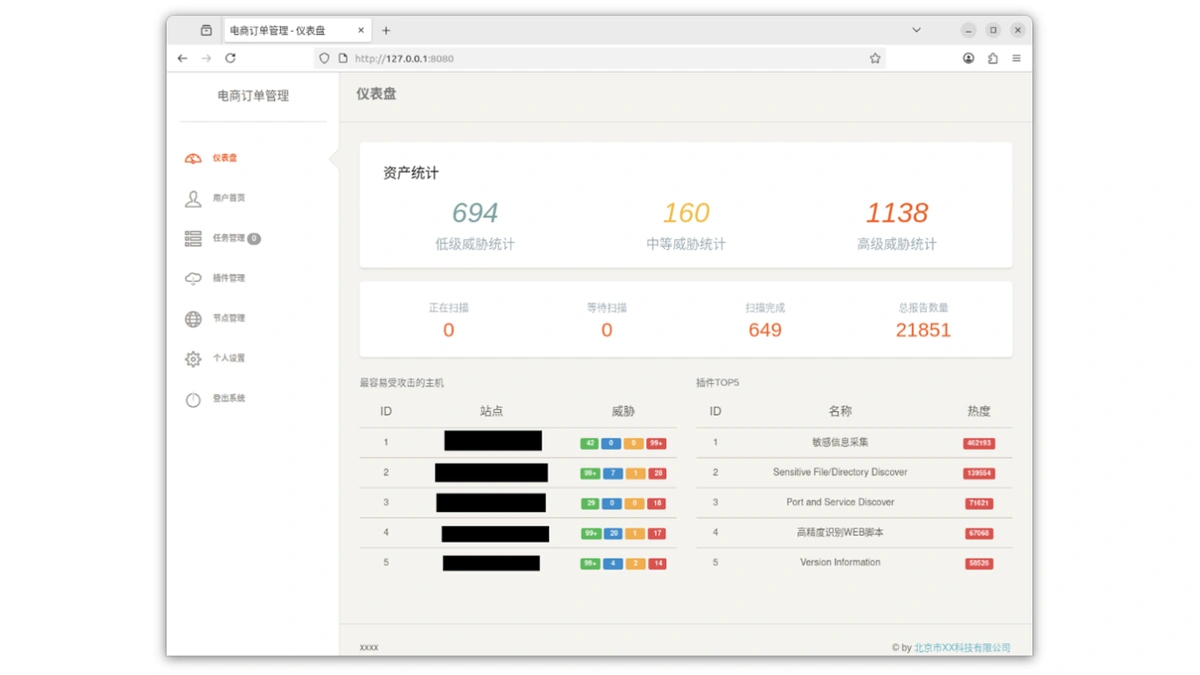The height and width of the screenshot is (675, 1200).
Task: Click the red 28 badge in host row 2
Action: coord(656,473)
